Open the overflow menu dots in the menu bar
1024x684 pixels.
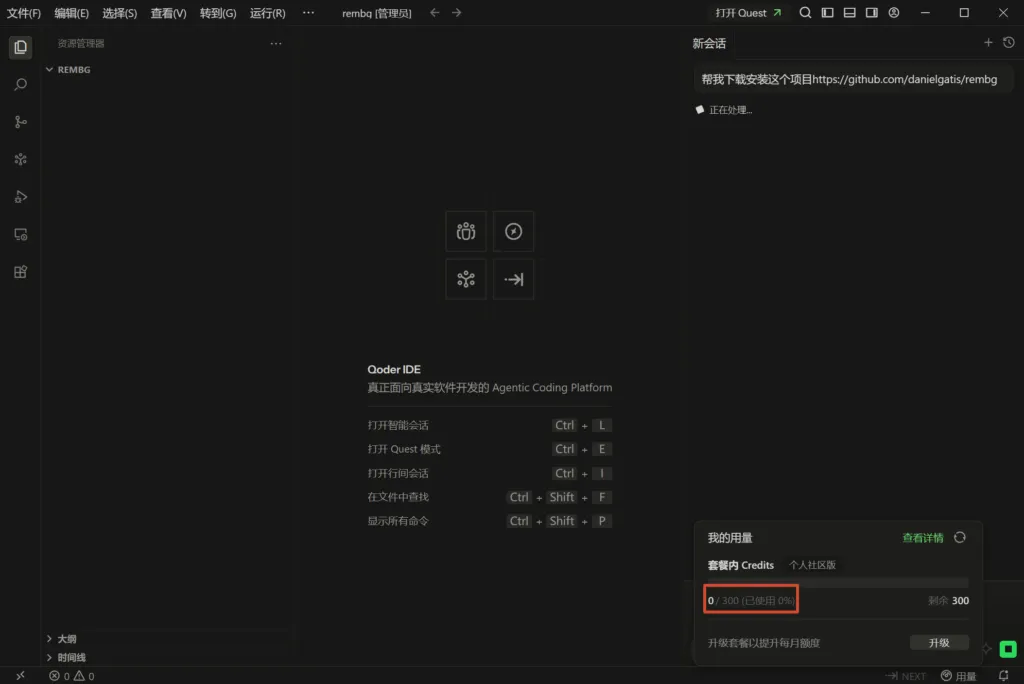[308, 12]
